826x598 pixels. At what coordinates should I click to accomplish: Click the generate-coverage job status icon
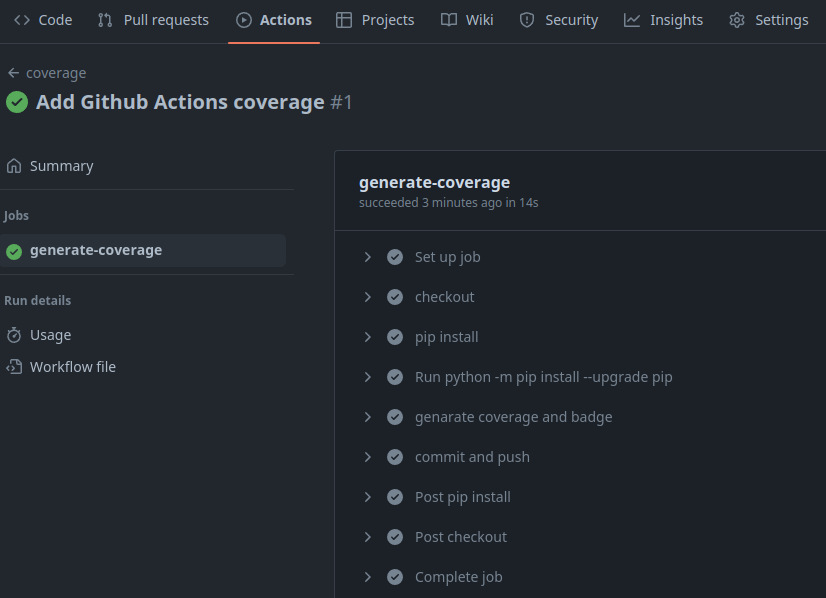point(14,251)
